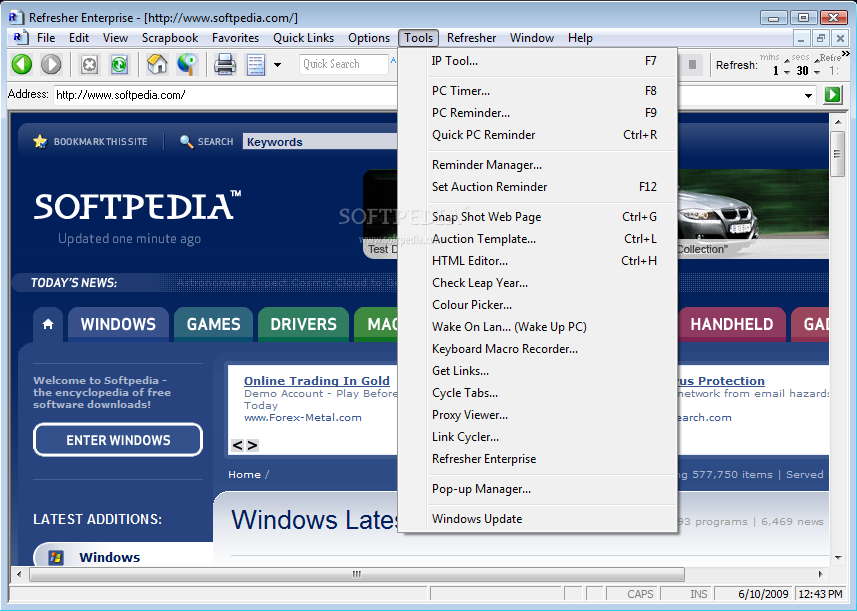Open Reminder Manager... from menu
The image size is (857, 611).
538,164
